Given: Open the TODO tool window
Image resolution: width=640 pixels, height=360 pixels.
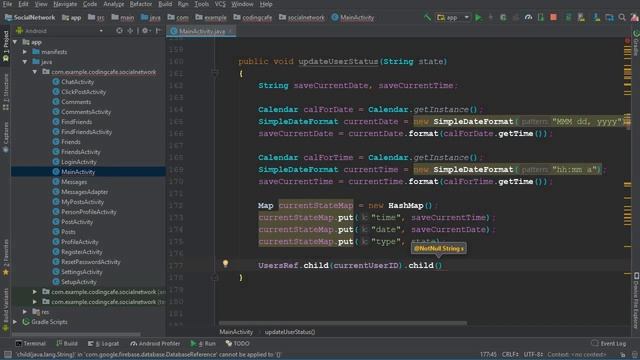Looking at the screenshot, I should [238, 344].
